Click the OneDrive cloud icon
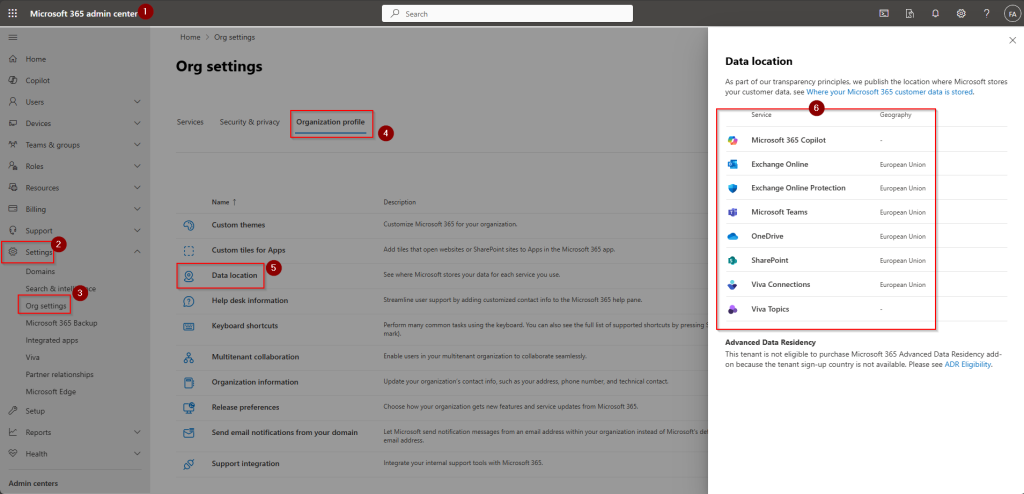The width and height of the screenshot is (1024, 494). [x=733, y=236]
